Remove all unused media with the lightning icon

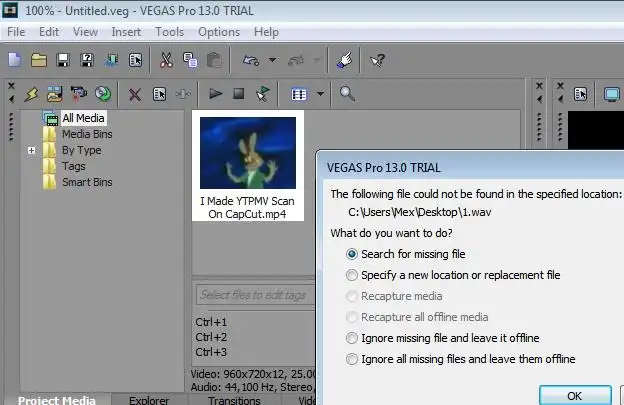point(31,94)
